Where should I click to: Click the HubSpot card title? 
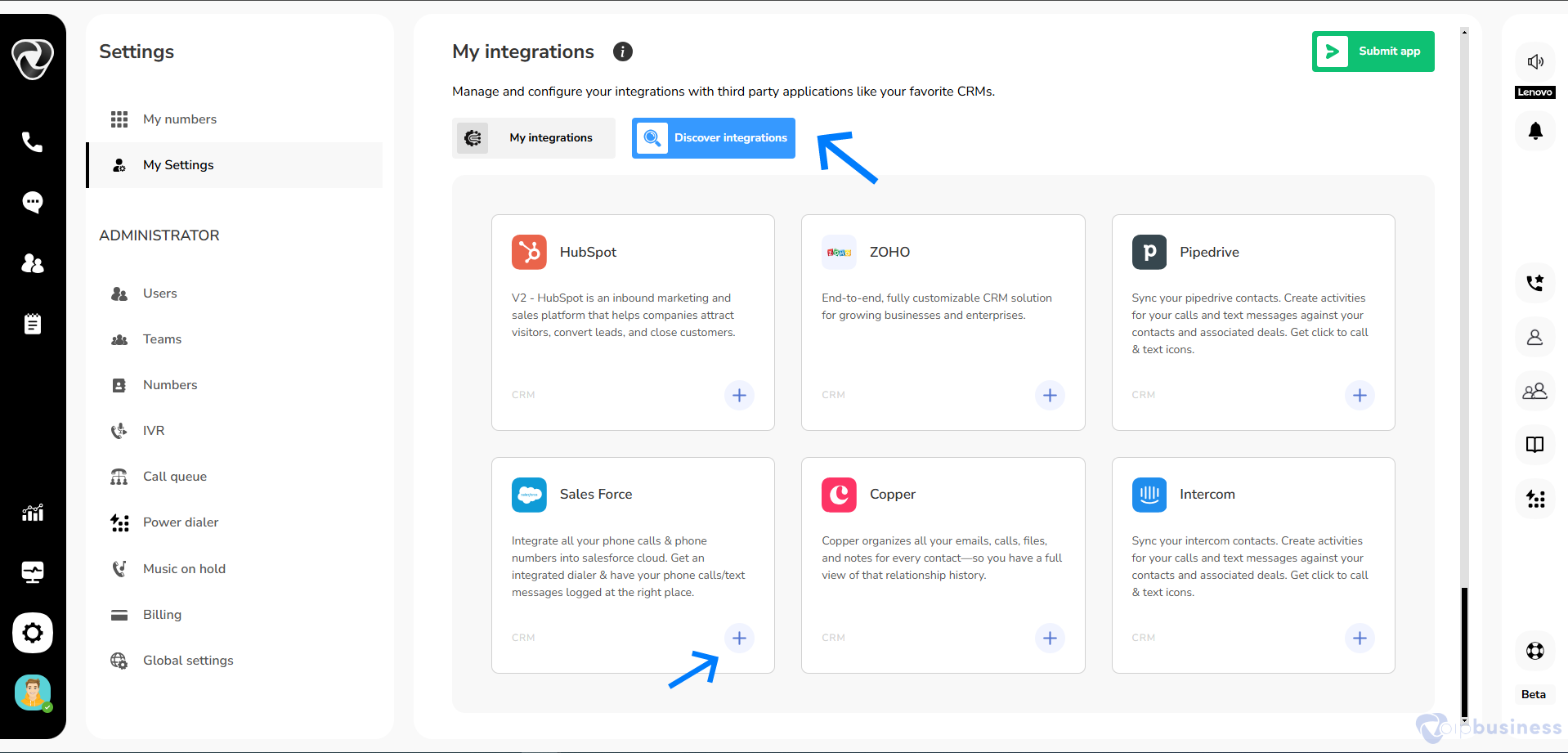588,253
